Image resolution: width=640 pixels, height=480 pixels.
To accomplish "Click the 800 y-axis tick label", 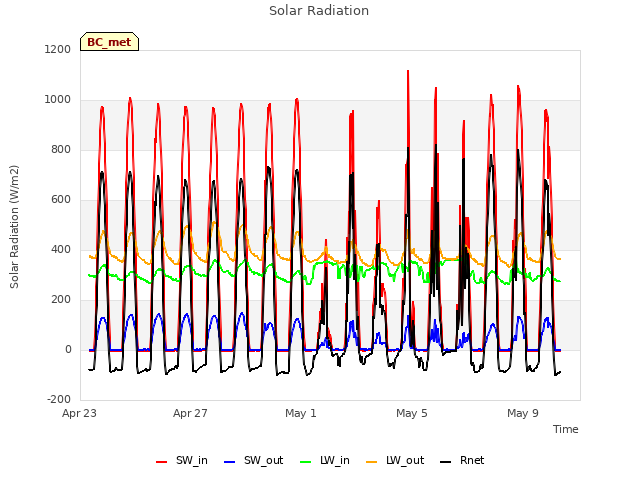I will tap(61, 150).
